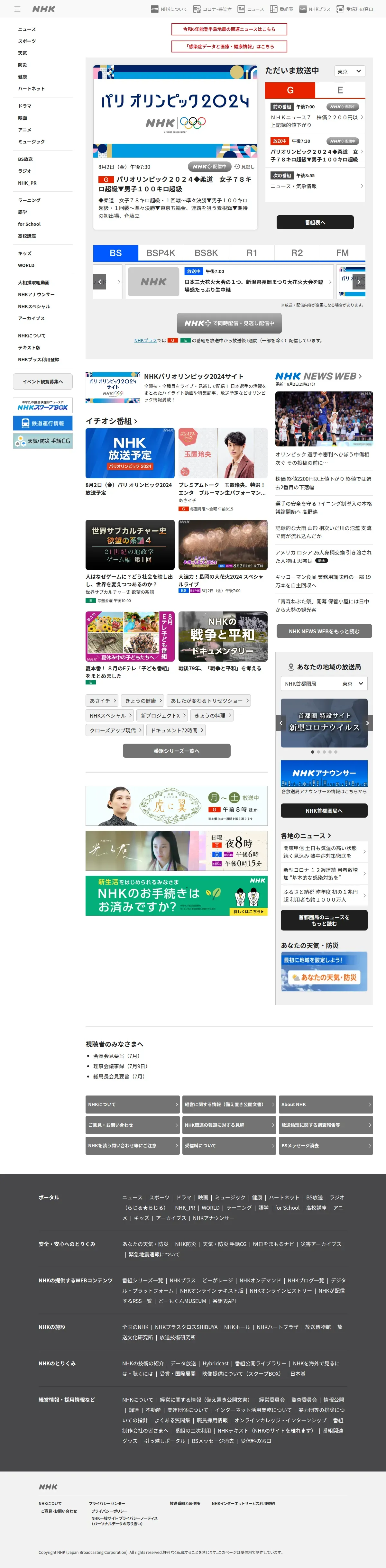Open ハートネット link in left sidebar
The image size is (386, 1568).
31,89
